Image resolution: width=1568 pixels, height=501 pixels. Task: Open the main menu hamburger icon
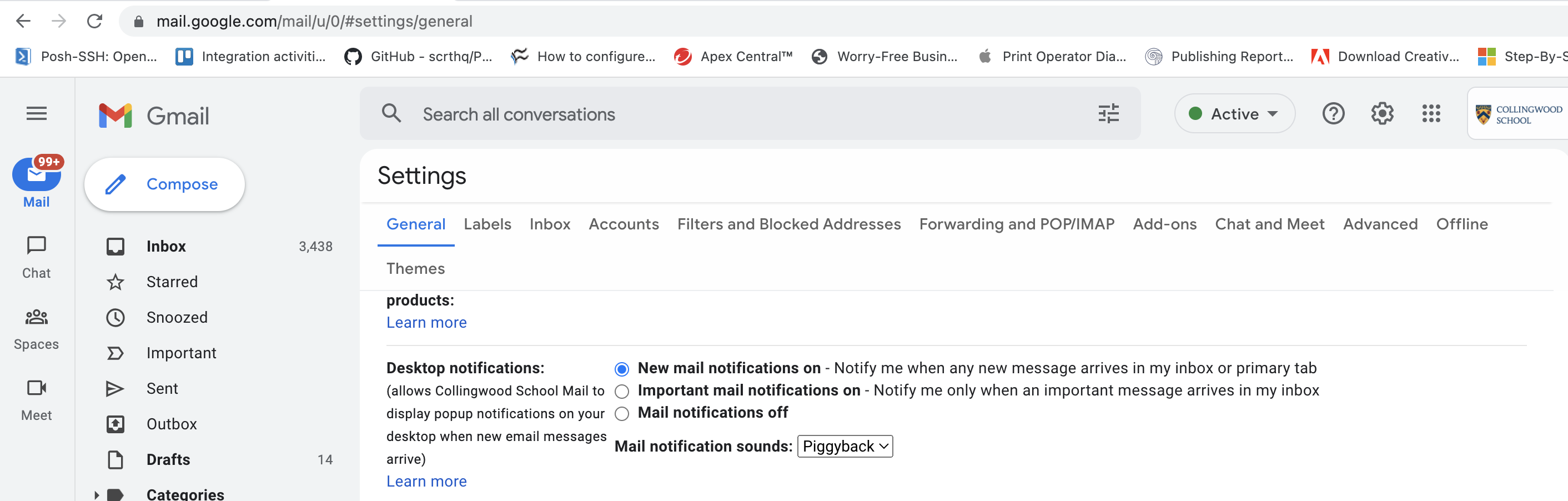point(37,114)
